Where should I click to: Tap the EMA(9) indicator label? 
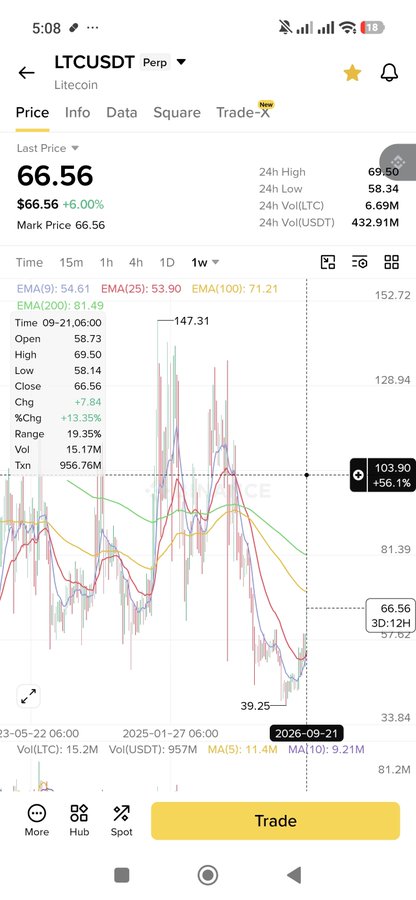[x=53, y=289]
